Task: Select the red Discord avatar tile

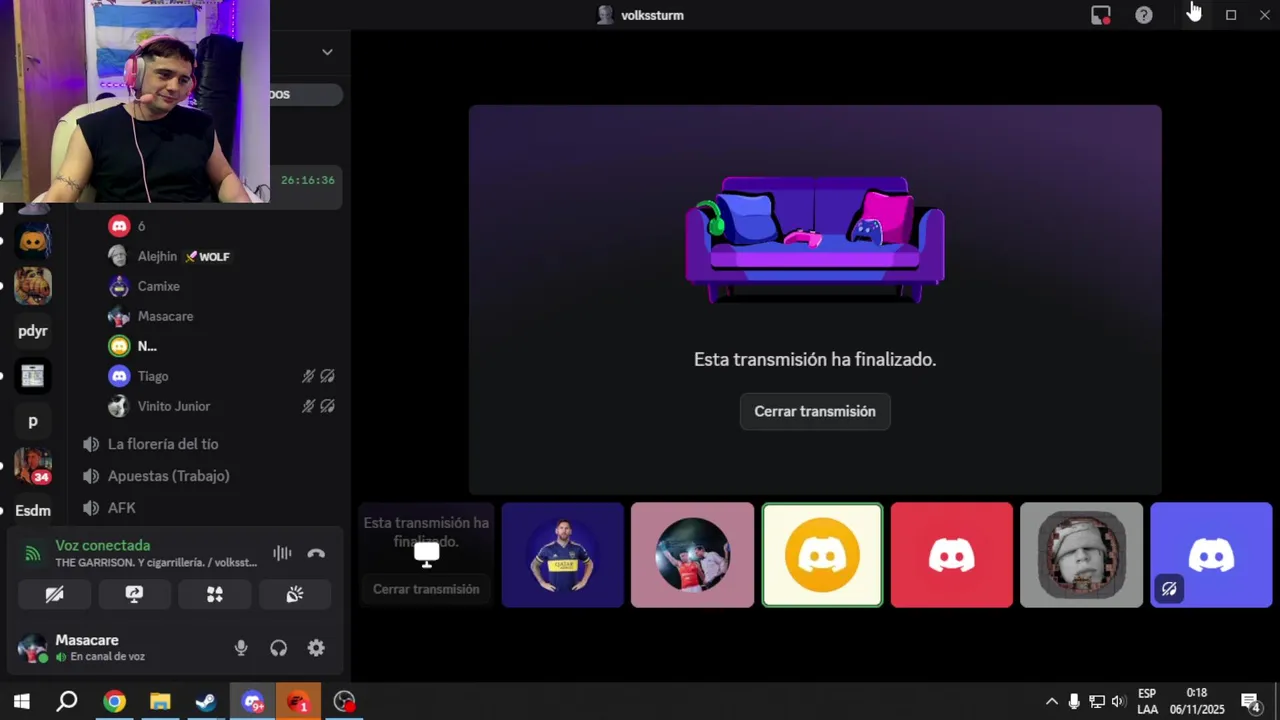Action: coord(952,555)
